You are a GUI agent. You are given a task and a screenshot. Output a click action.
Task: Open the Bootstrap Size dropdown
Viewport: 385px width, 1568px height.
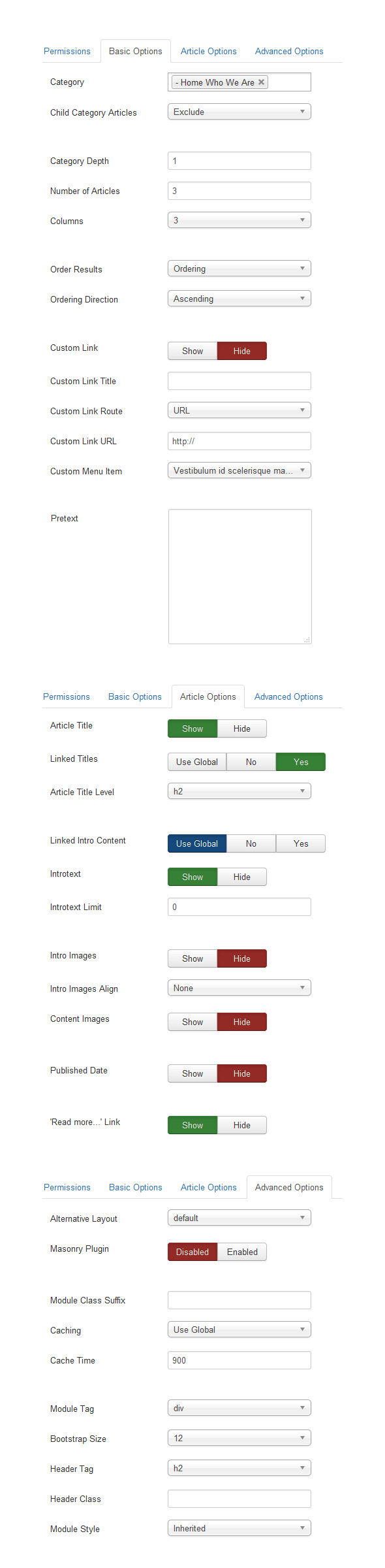pos(239,1438)
